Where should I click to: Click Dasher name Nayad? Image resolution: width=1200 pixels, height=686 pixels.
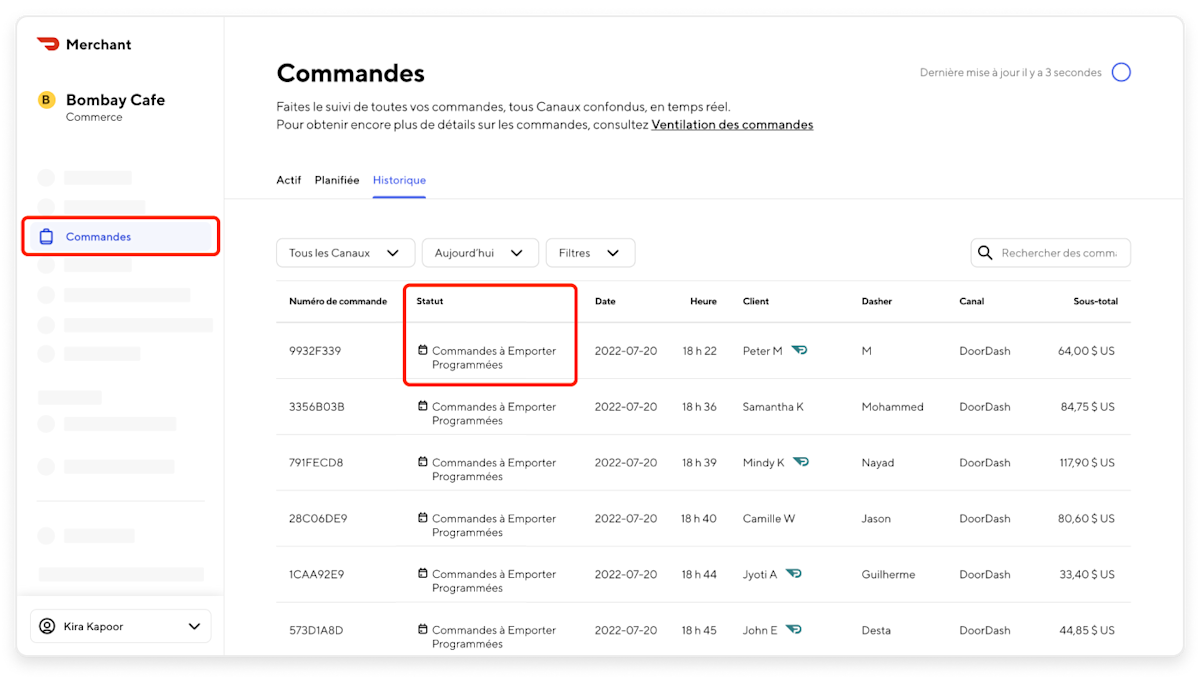(x=878, y=463)
